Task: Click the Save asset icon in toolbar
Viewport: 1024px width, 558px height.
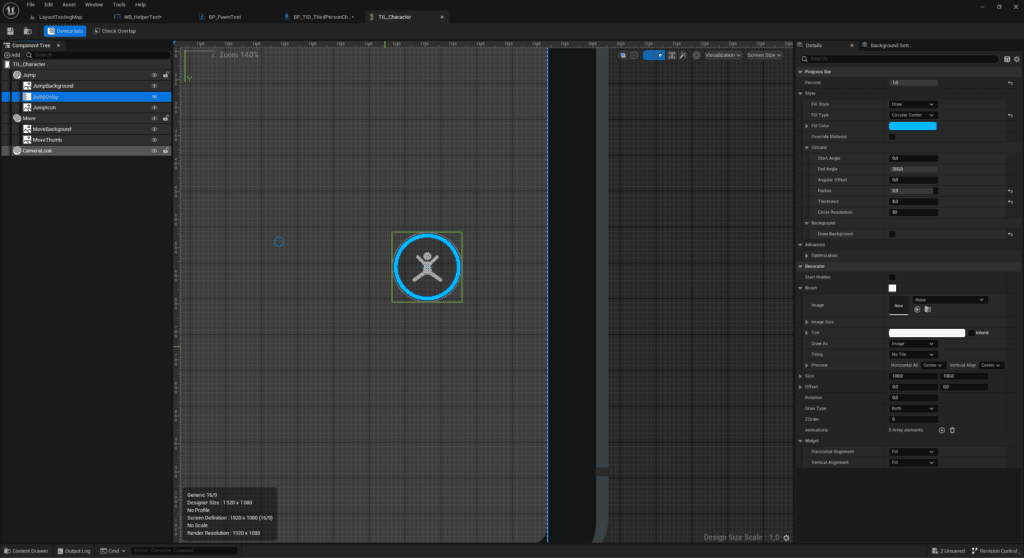Action: [x=10, y=31]
